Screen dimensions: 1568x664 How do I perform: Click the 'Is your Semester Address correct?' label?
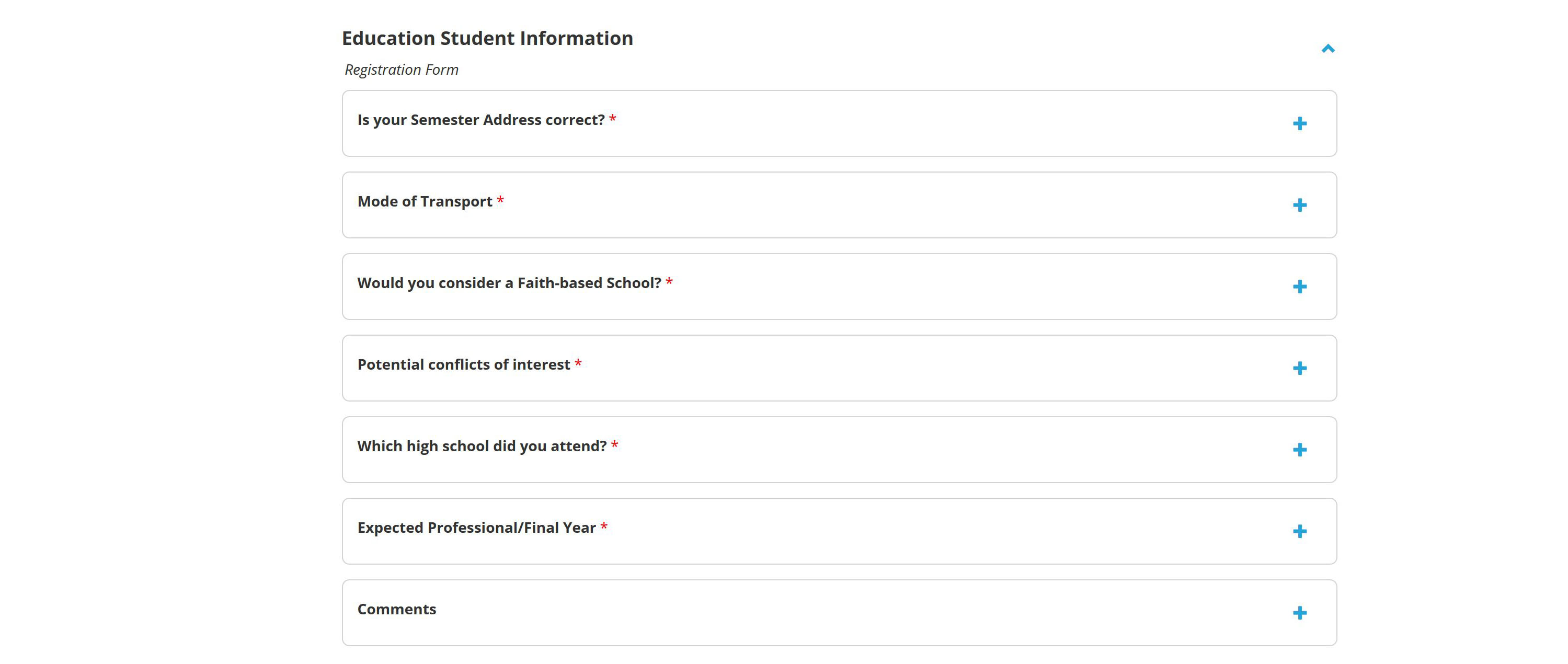coord(481,120)
